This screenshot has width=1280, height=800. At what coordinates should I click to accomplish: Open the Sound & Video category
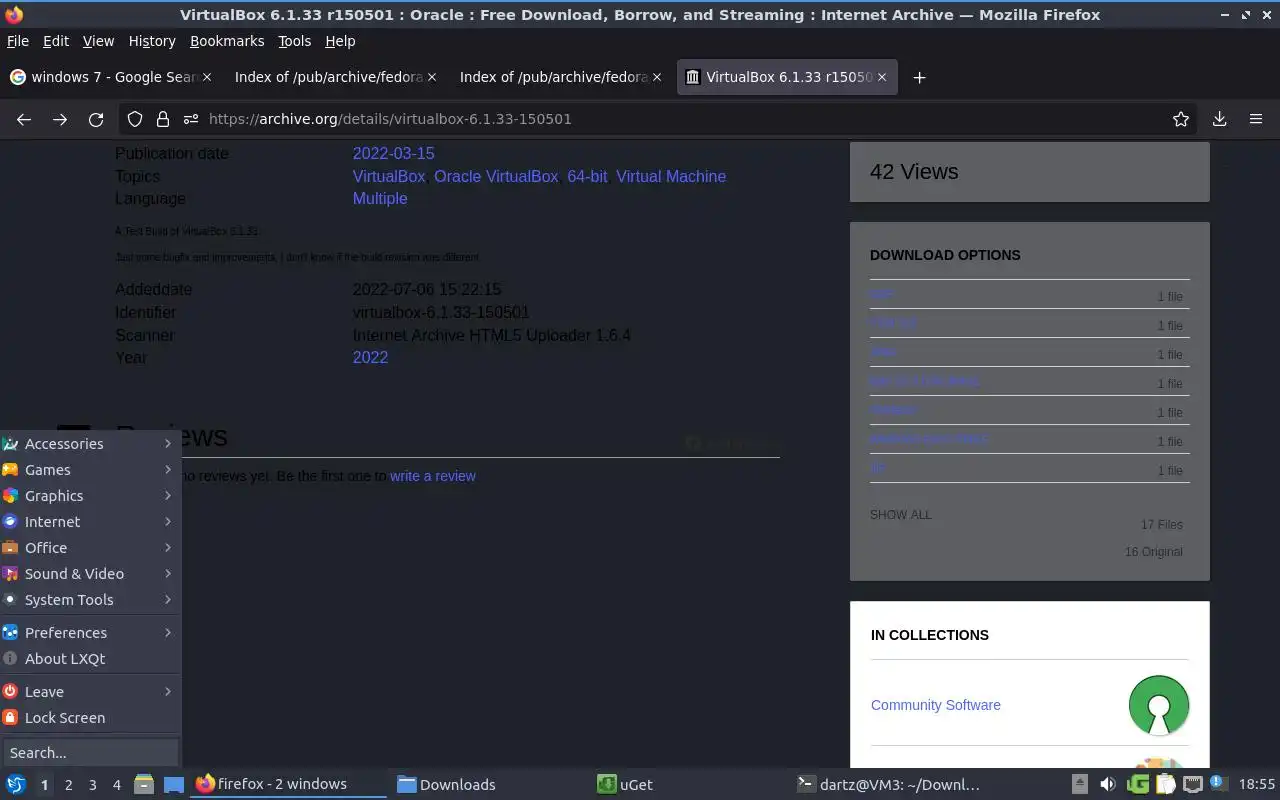tap(90, 573)
